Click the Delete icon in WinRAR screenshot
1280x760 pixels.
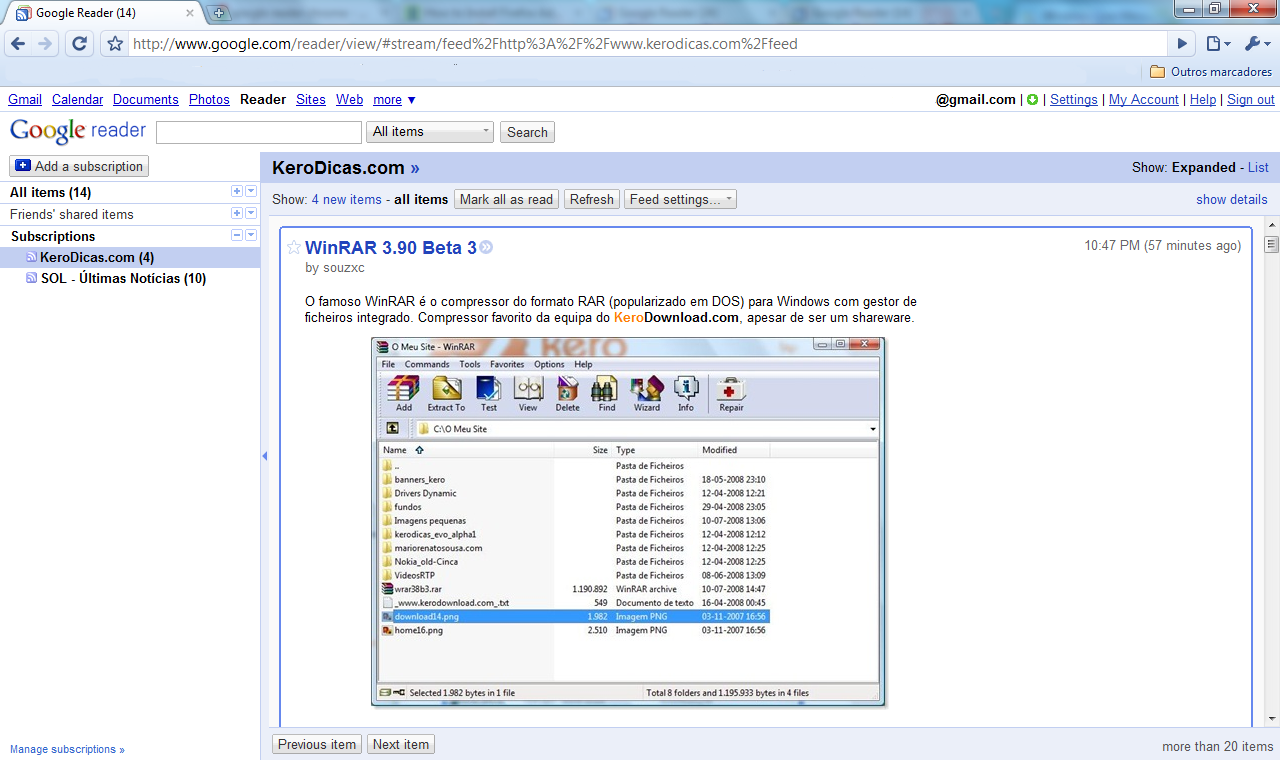pyautogui.click(x=567, y=394)
